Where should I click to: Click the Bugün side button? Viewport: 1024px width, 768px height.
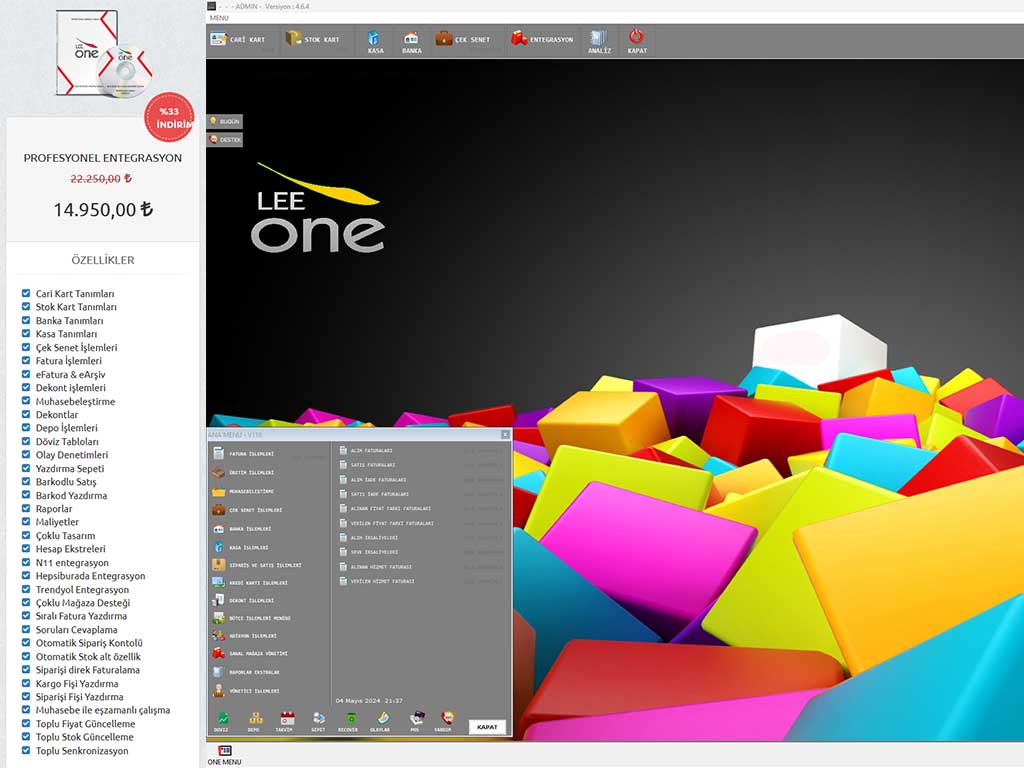coord(225,121)
